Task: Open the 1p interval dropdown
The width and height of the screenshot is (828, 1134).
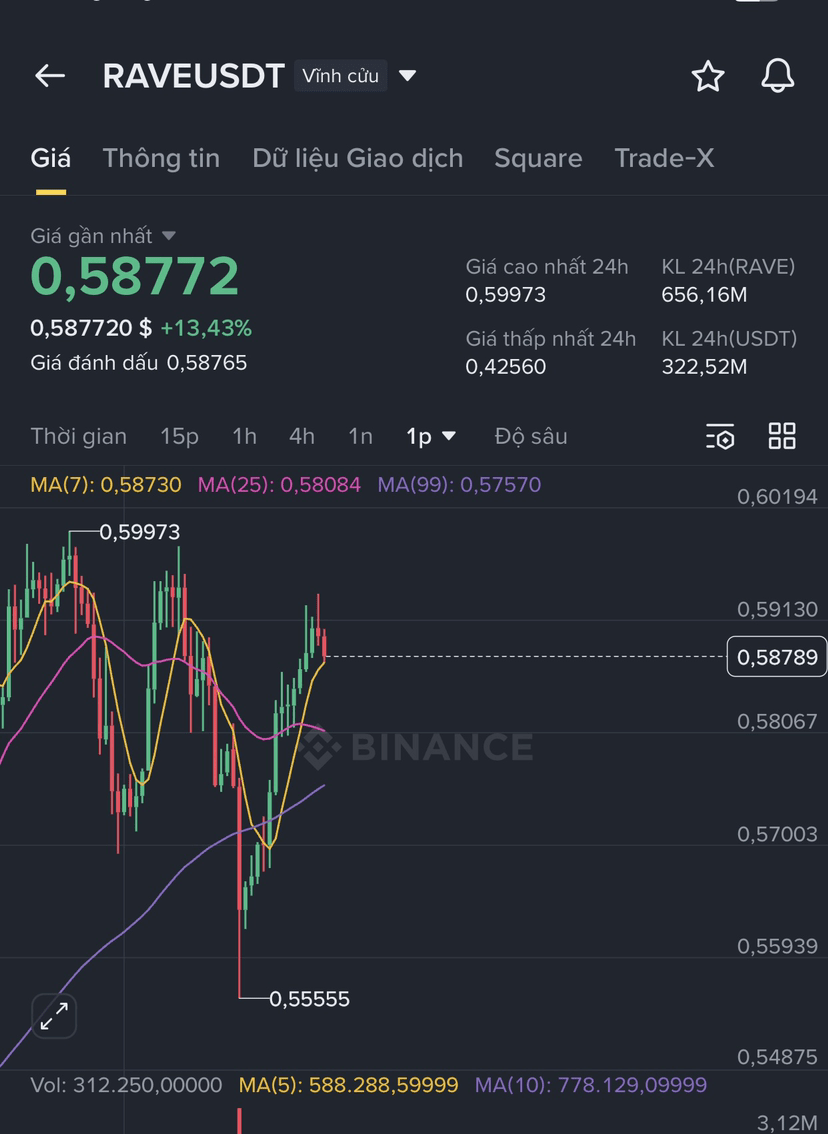Action: pos(430,436)
